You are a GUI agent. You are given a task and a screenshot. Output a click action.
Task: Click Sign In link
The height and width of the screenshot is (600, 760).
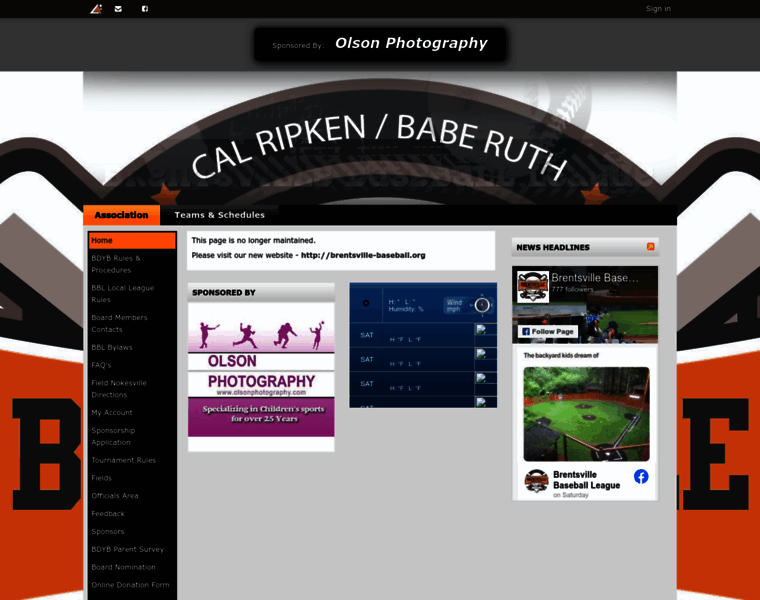tap(658, 9)
